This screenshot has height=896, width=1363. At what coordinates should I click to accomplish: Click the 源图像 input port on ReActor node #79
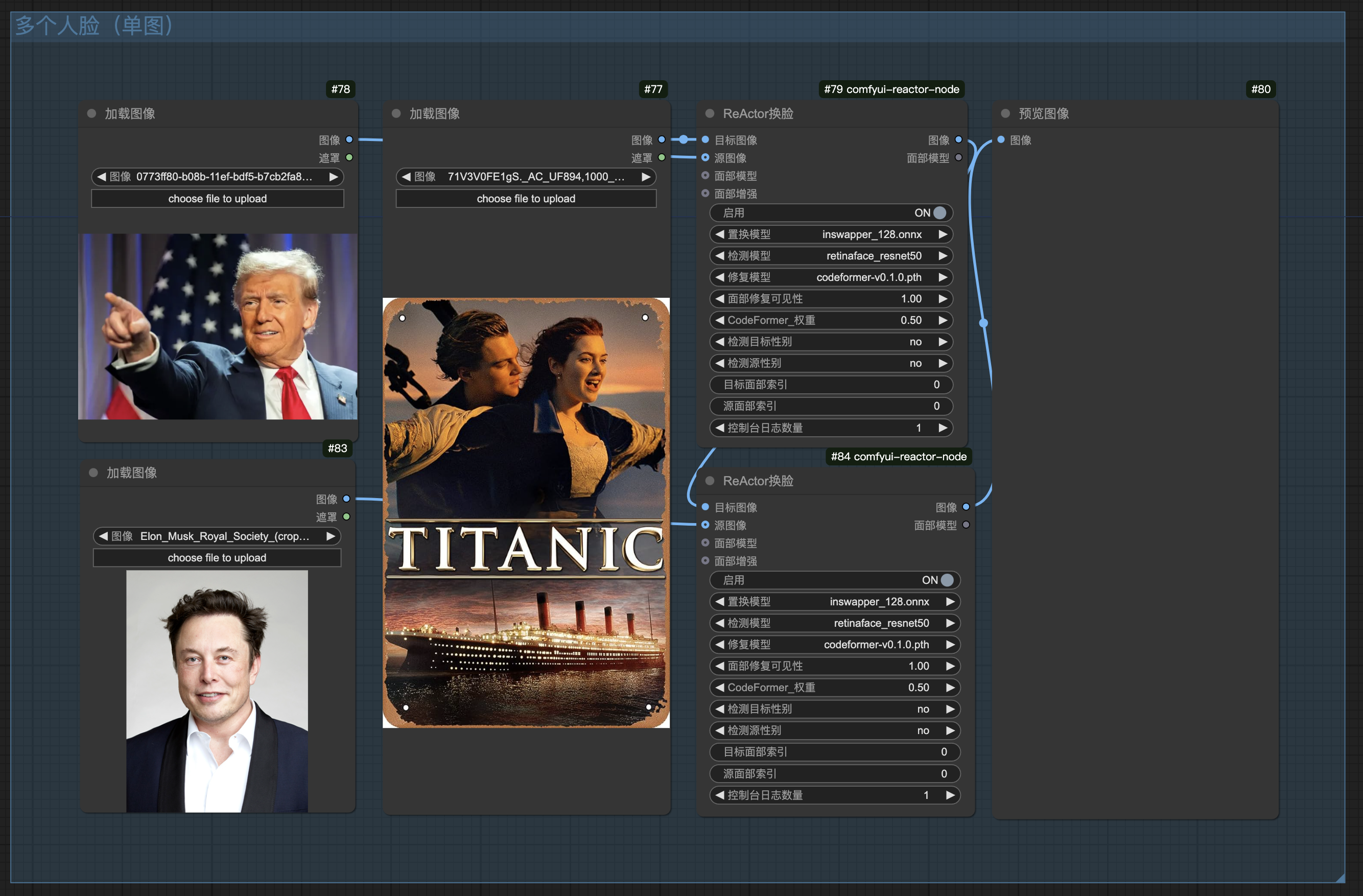(706, 157)
